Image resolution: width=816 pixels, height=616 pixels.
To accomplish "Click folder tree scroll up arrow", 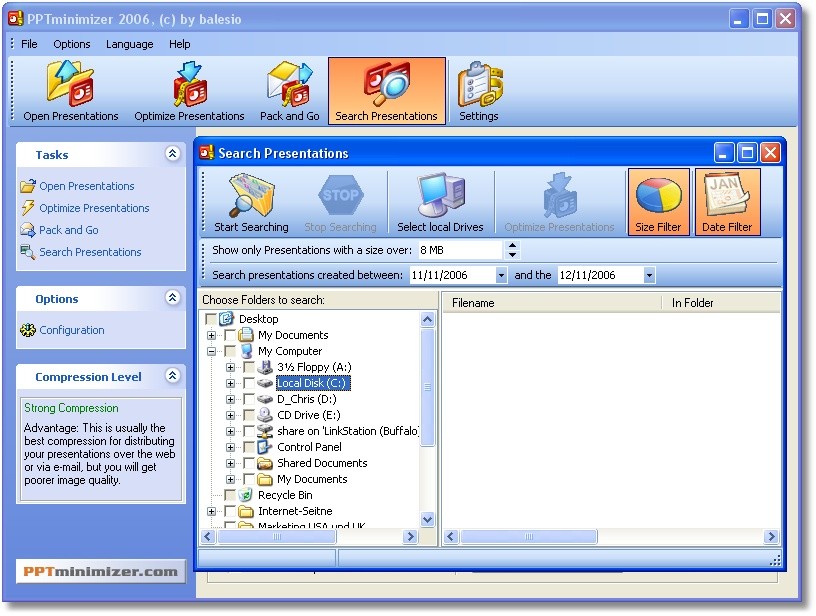I will [427, 319].
